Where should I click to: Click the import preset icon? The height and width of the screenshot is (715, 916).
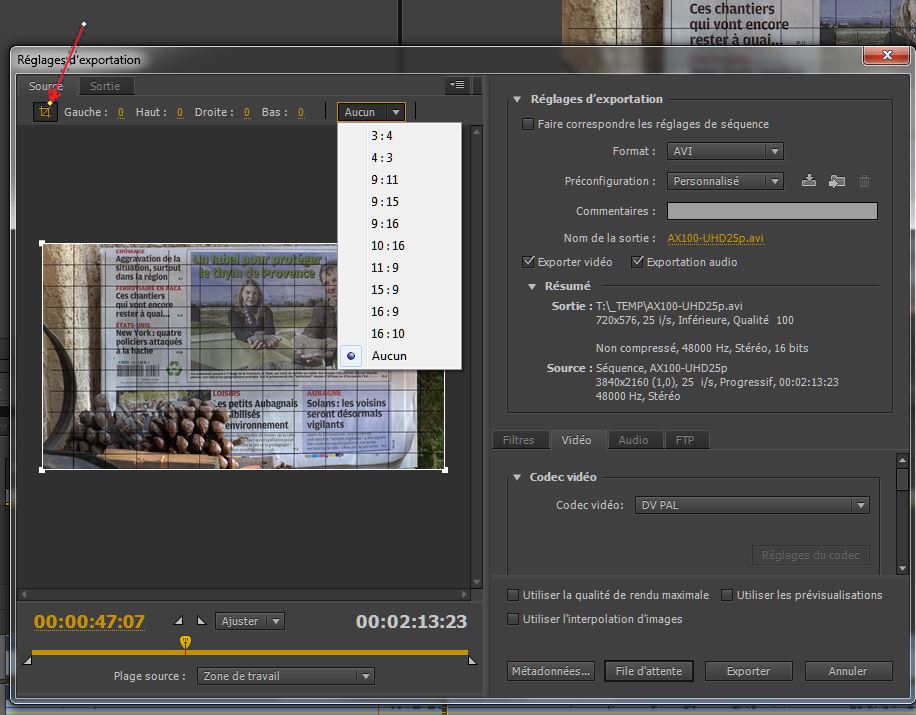[x=837, y=181]
